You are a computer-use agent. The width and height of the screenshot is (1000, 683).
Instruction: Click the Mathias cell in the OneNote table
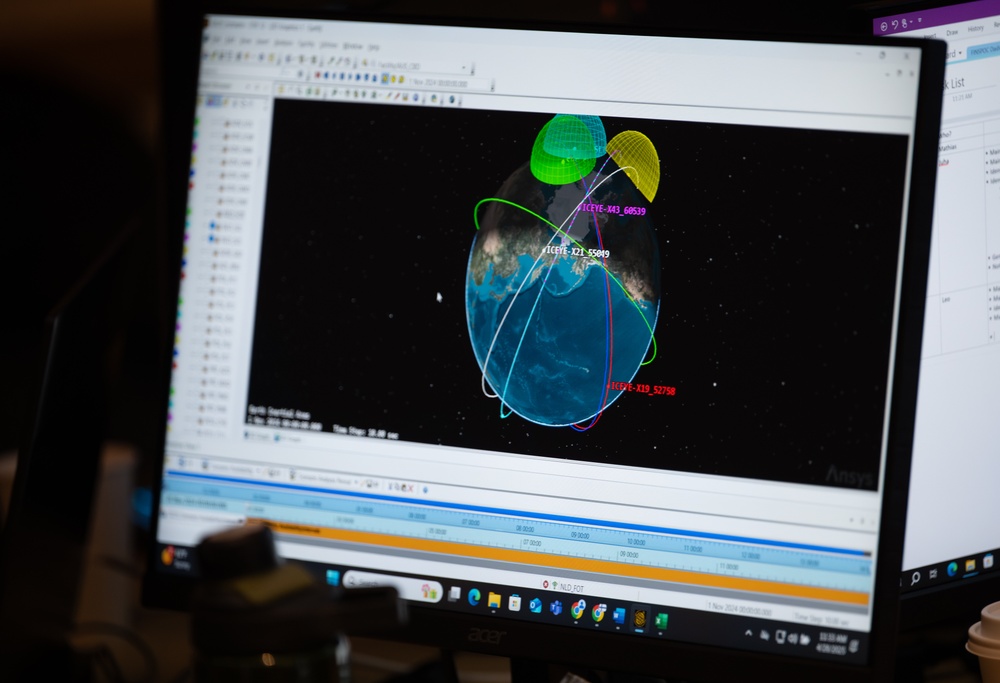coord(948,148)
